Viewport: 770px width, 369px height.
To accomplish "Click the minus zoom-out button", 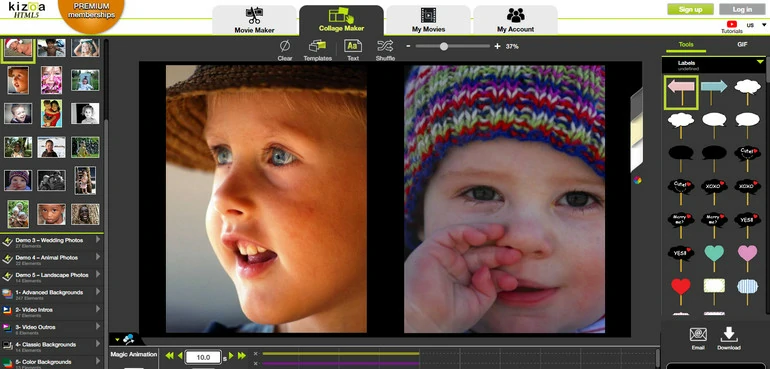I will (408, 46).
